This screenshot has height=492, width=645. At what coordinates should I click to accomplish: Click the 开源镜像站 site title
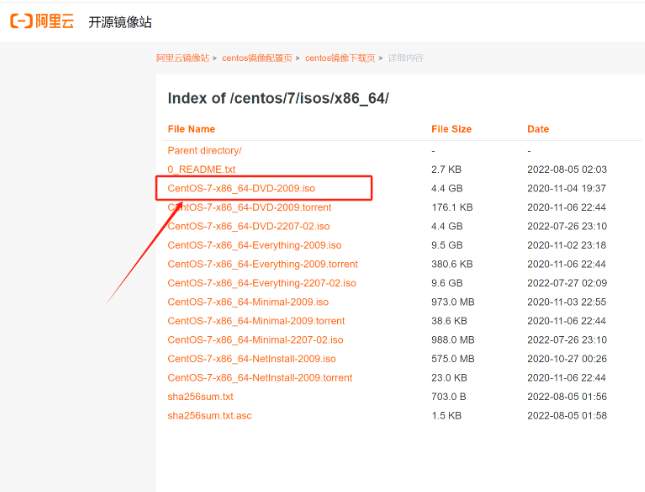click(120, 22)
